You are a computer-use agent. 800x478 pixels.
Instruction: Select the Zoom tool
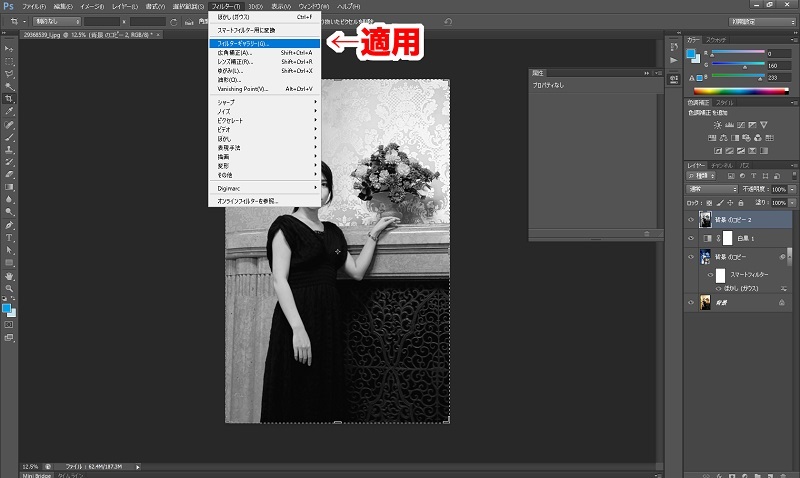click(9, 289)
